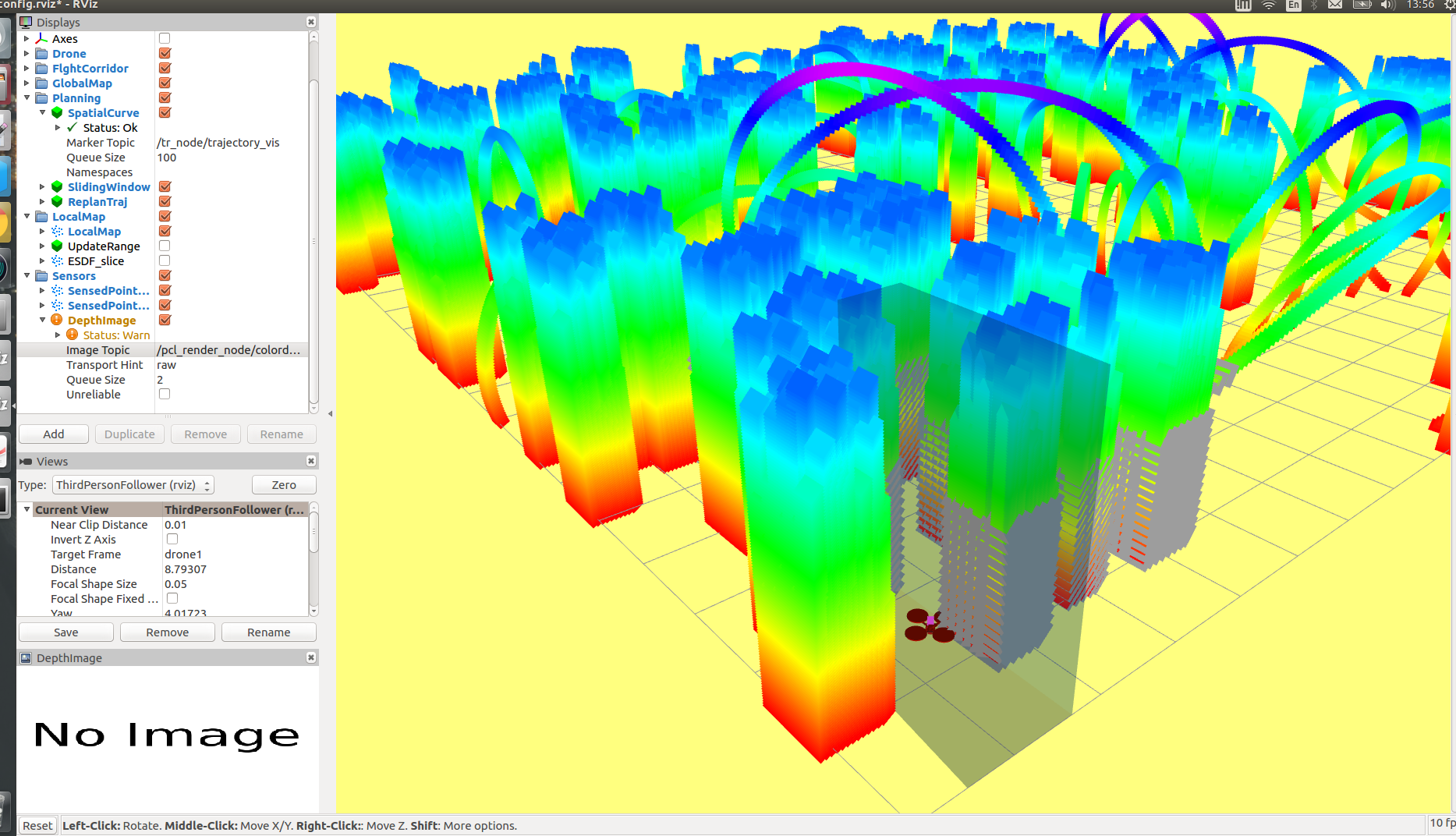This screenshot has width=1456, height=836.
Task: Select the Image Topic value field
Action: click(228, 349)
